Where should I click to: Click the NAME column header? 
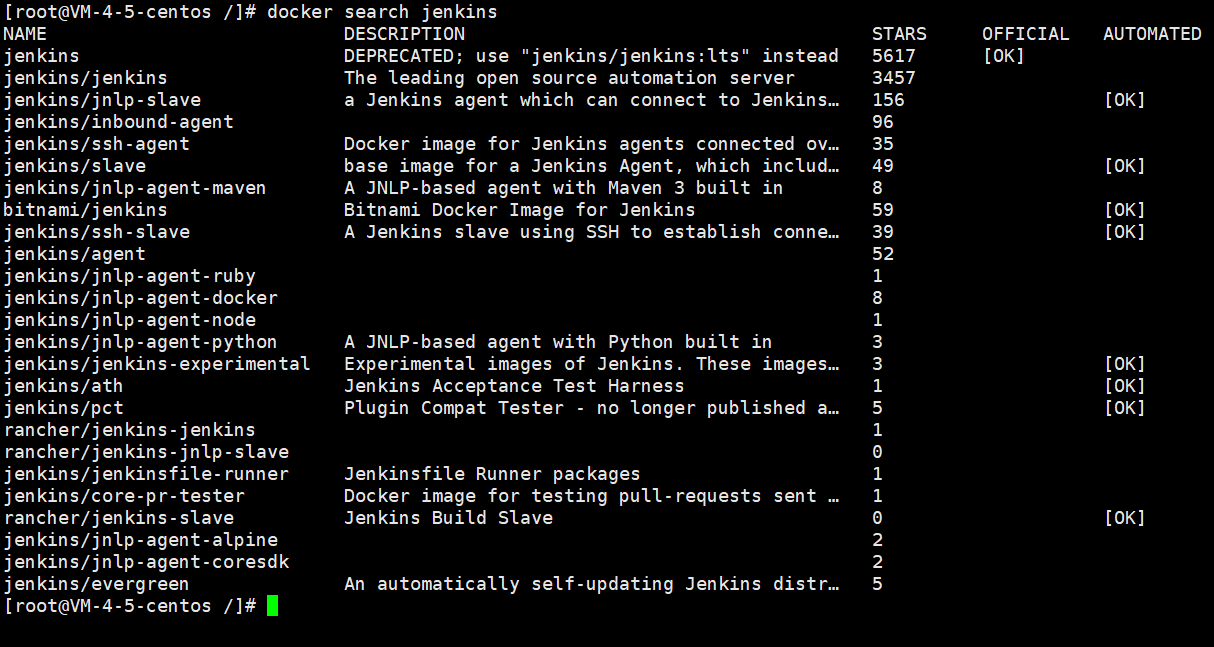[25, 34]
